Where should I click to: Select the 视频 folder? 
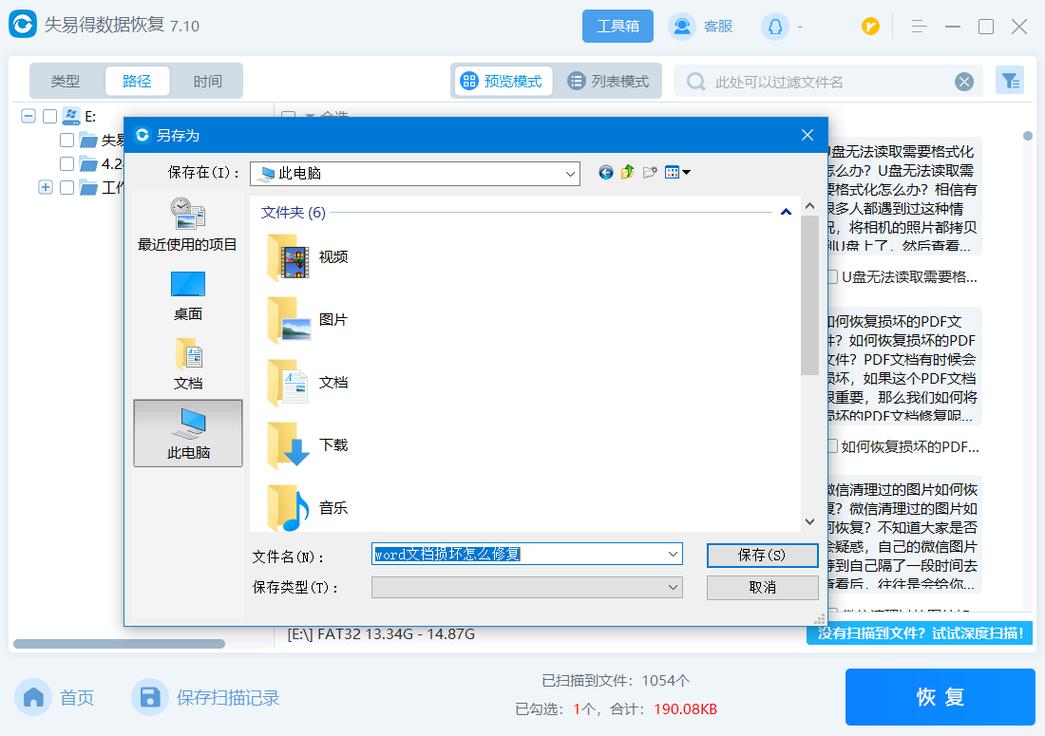[x=307, y=257]
